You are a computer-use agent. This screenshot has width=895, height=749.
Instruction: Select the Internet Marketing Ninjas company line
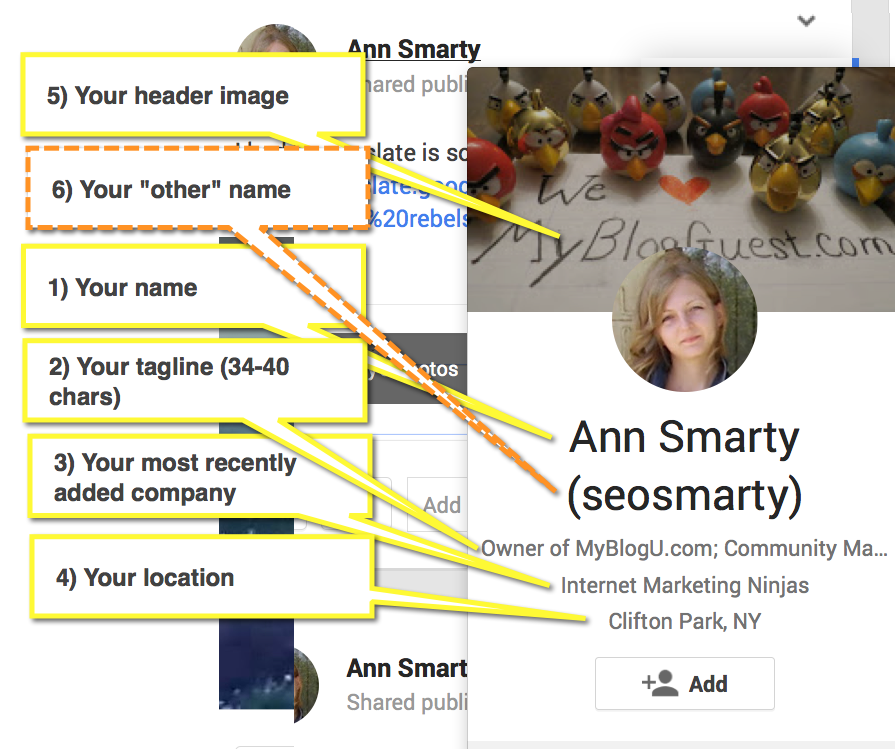(684, 585)
